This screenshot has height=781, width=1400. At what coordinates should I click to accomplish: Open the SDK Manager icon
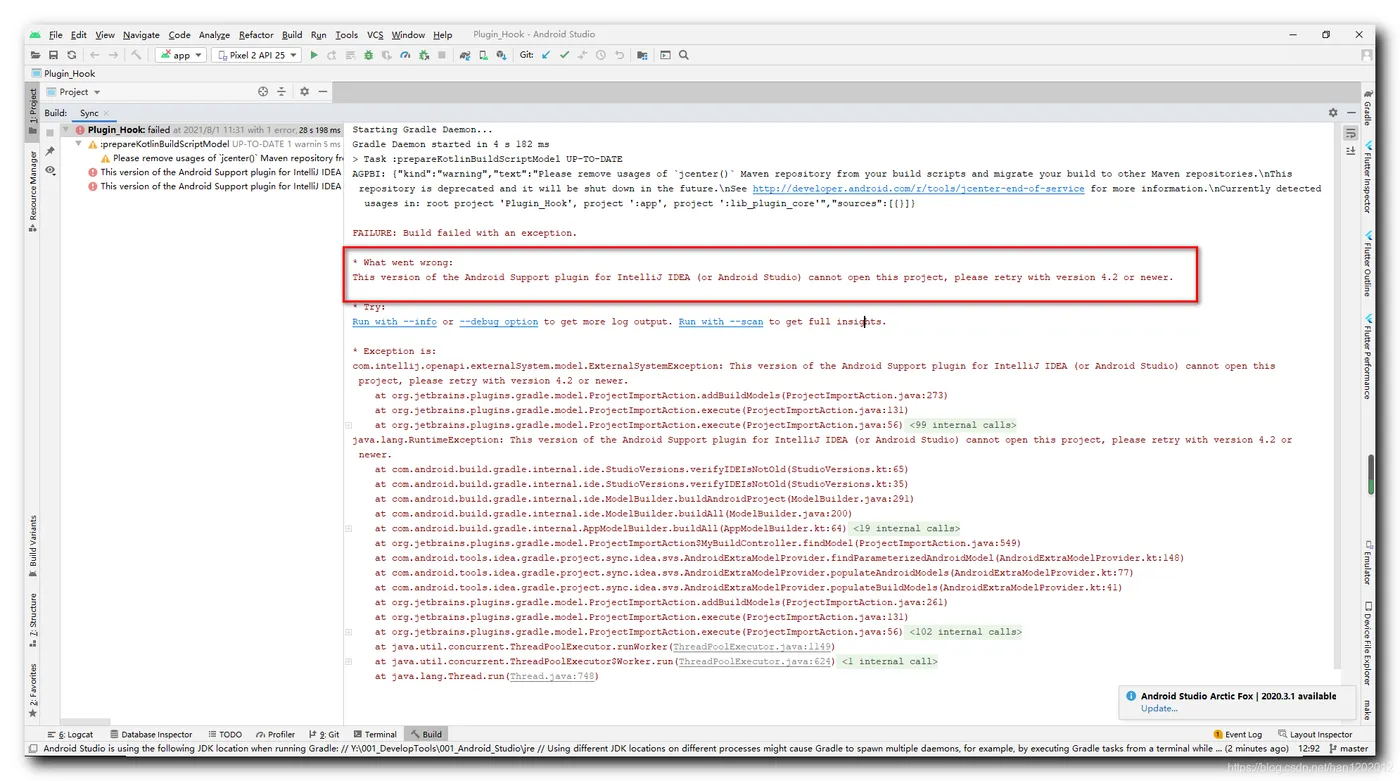pos(502,55)
